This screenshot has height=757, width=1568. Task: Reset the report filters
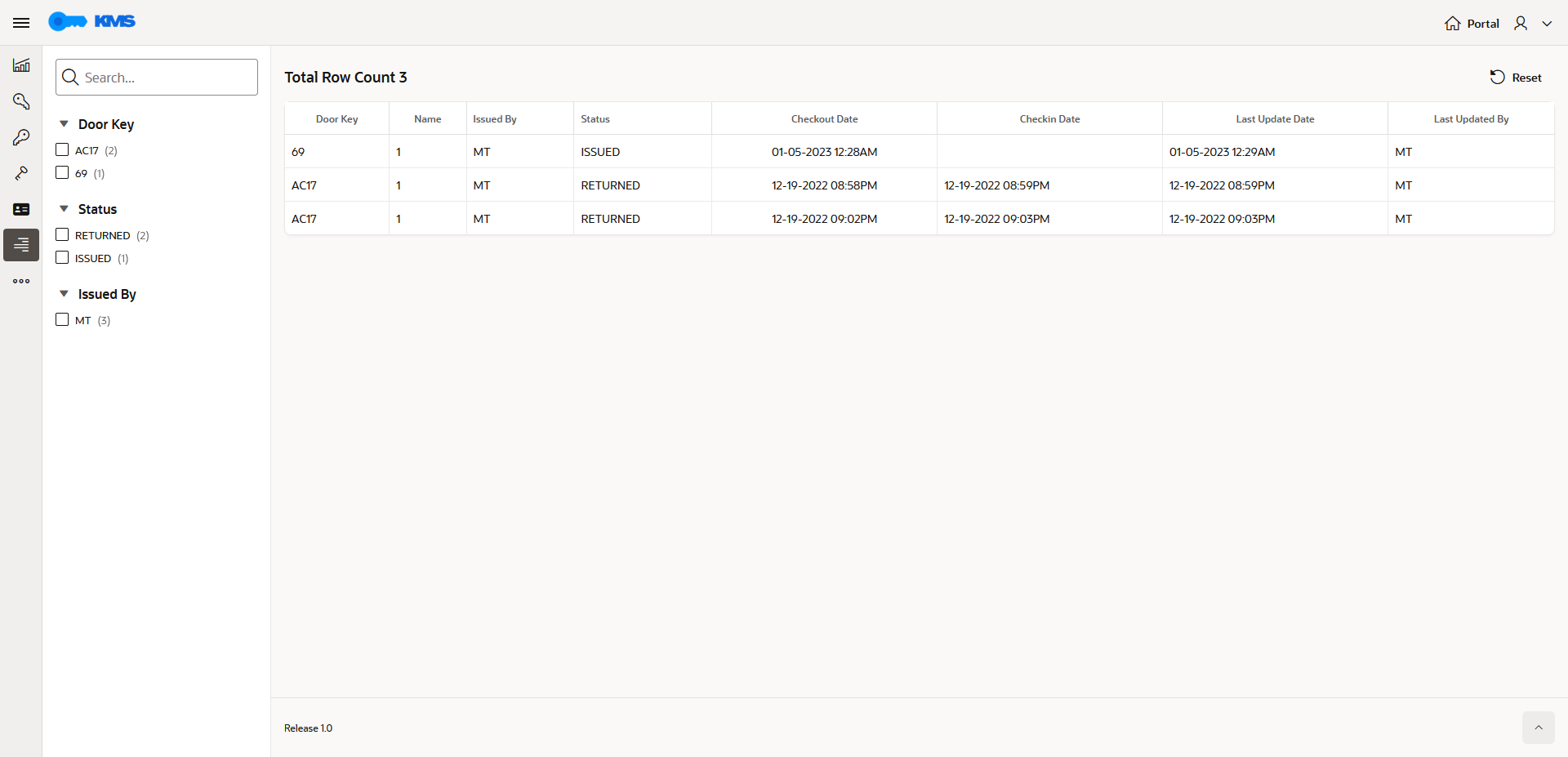click(1516, 77)
